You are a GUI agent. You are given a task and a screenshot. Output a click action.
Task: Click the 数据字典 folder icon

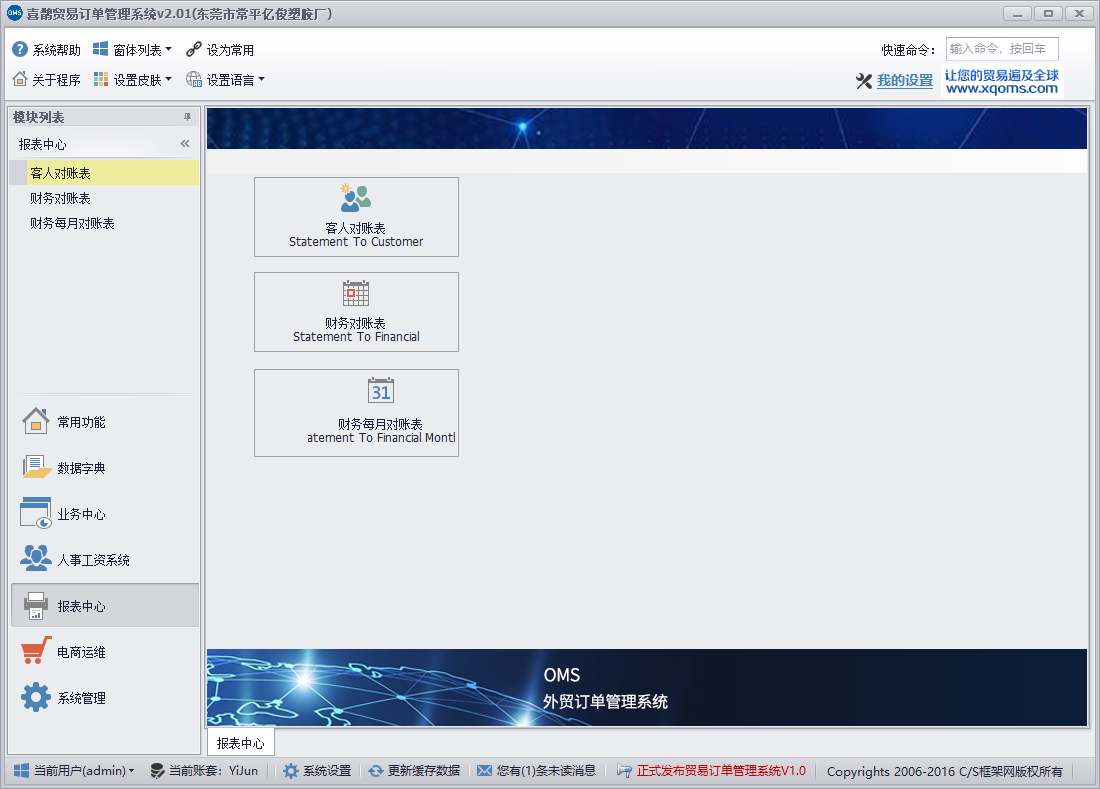(x=36, y=467)
